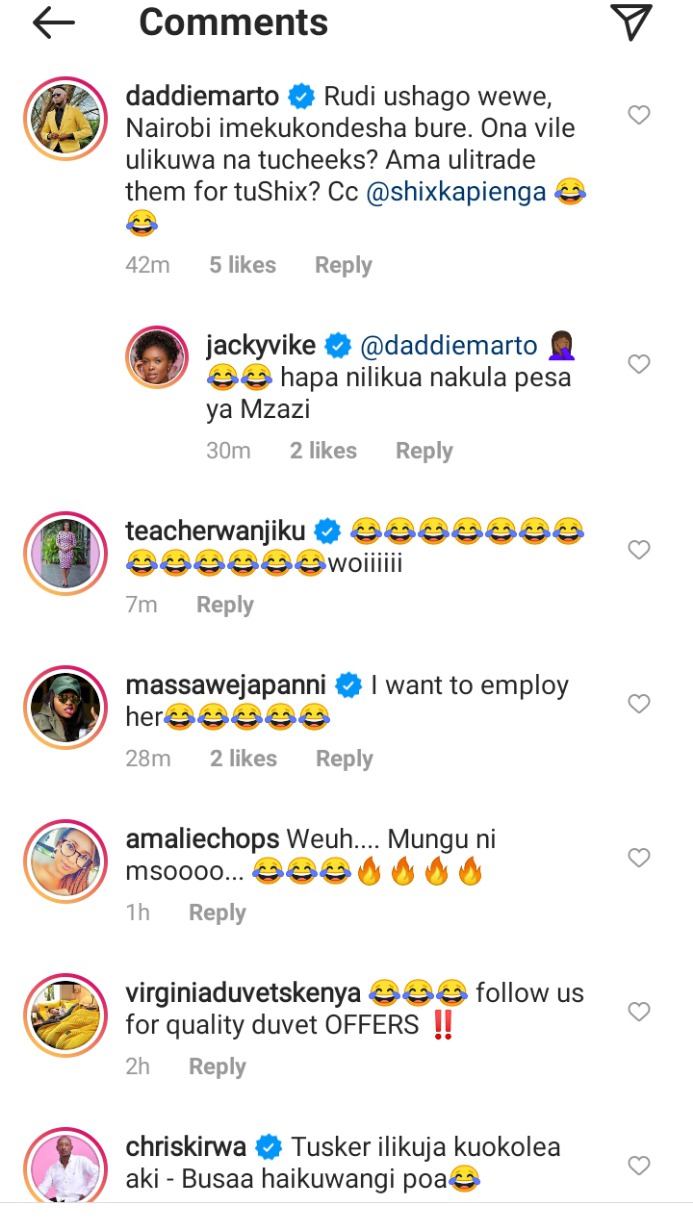This screenshot has width=693, height=1217.
Task: Like jackyvike's reply with the heart
Action: (x=639, y=365)
